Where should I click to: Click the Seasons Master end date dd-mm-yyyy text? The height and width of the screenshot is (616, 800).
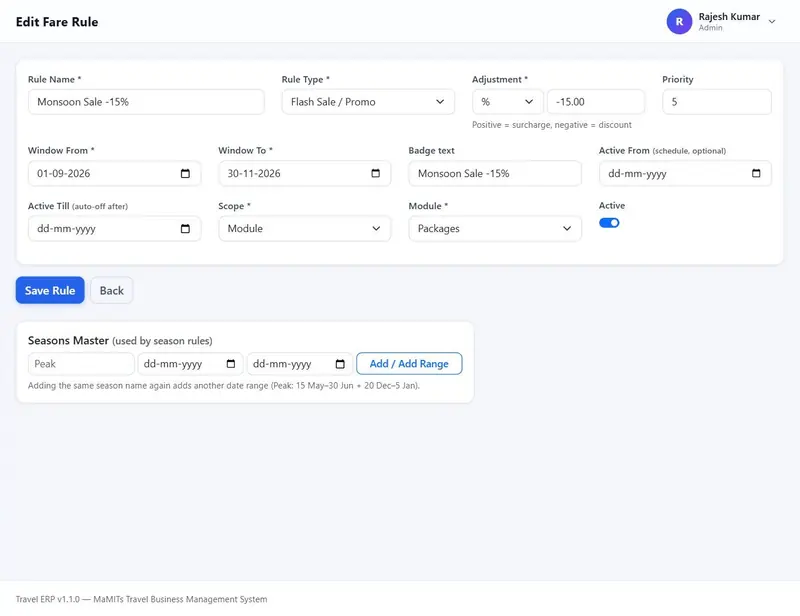tap(282, 364)
